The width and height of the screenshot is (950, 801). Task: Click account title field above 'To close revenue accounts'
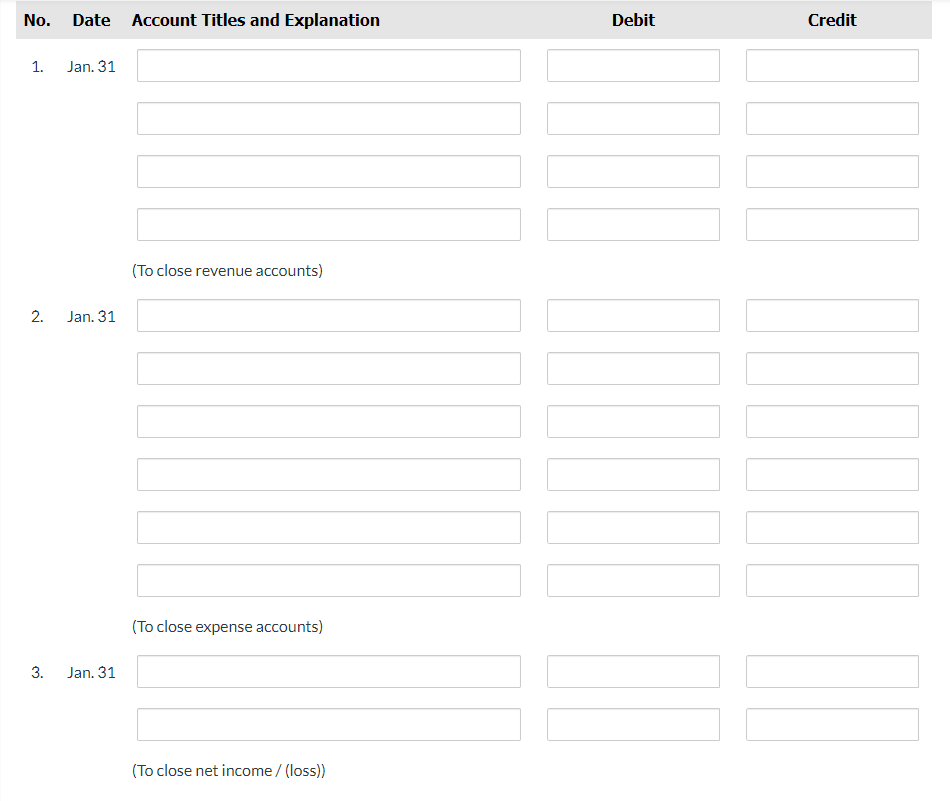coord(328,224)
